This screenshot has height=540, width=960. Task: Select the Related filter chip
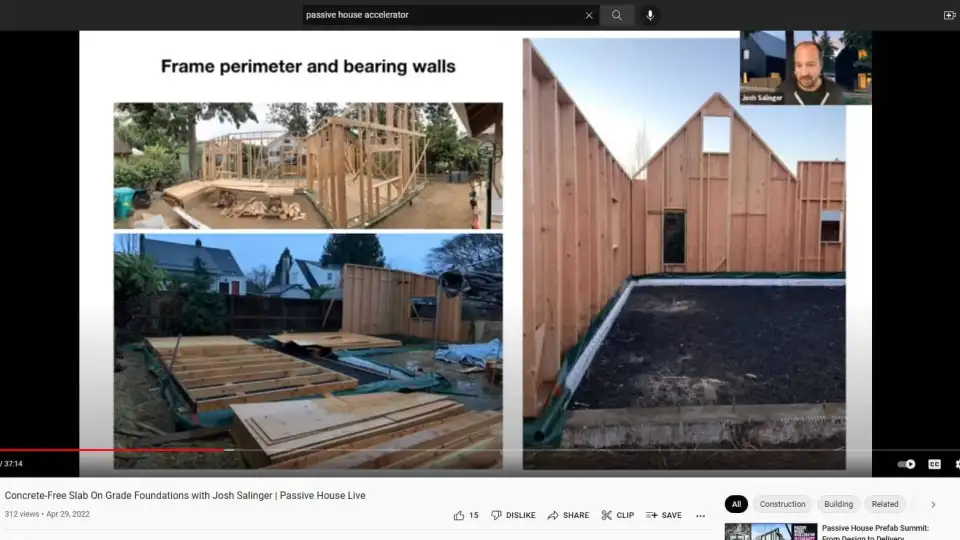884,504
